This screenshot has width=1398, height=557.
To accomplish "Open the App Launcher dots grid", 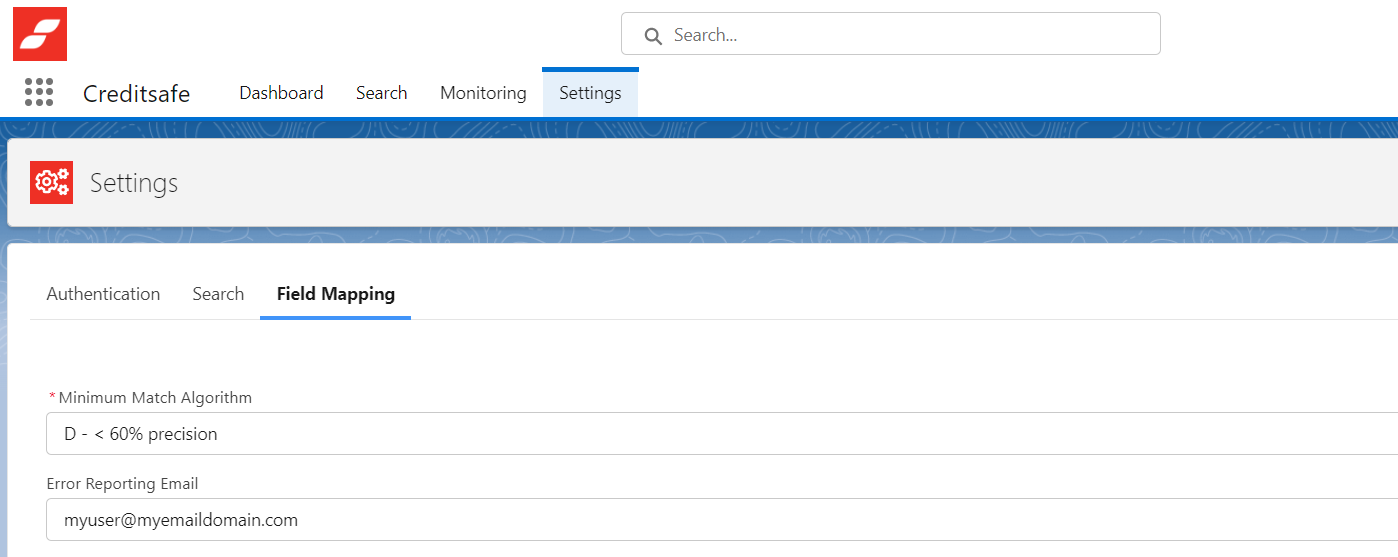I will click(39, 93).
